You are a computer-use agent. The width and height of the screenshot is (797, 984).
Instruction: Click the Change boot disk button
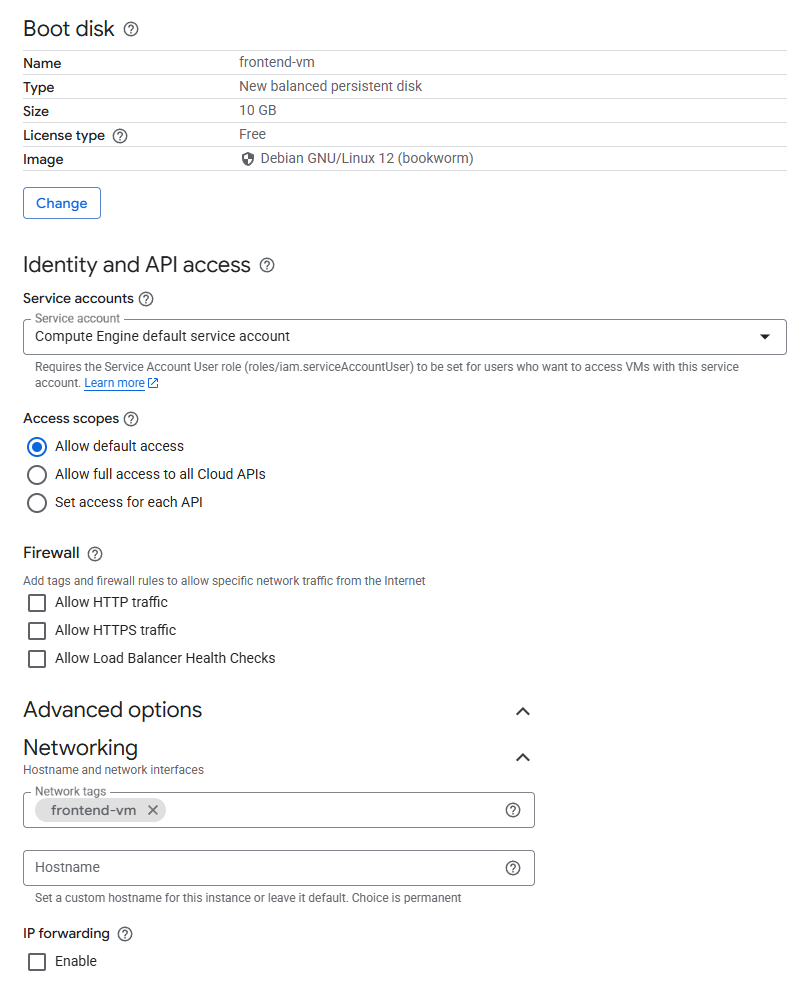[62, 203]
